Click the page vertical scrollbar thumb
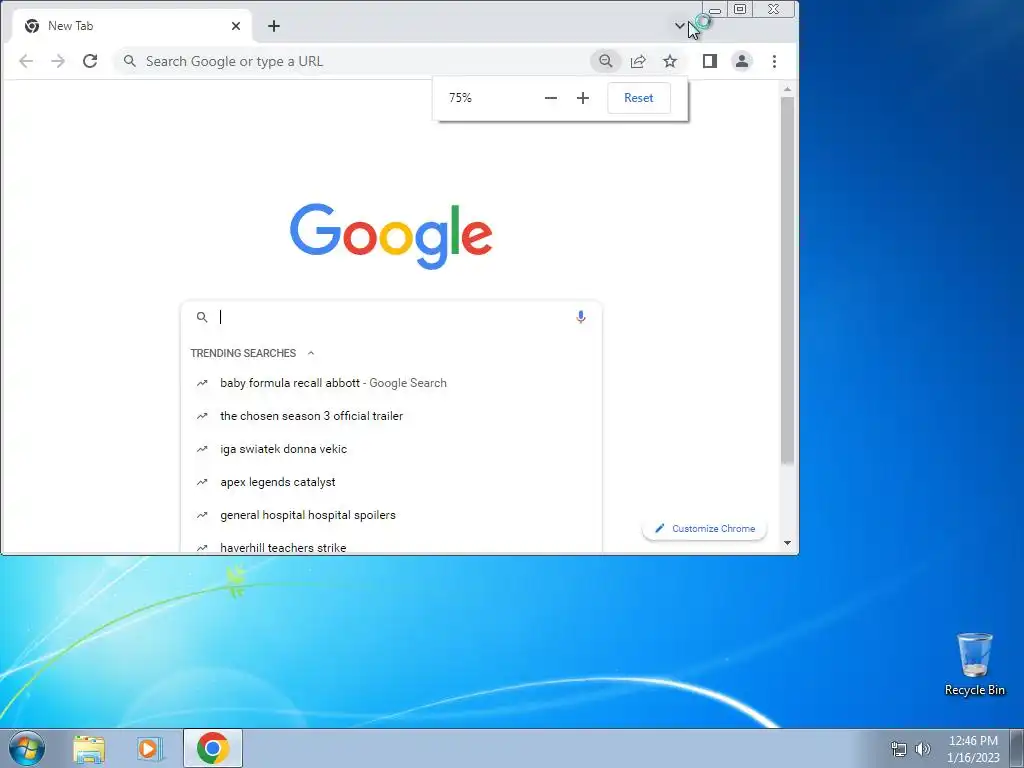1024x768 pixels. 787,281
